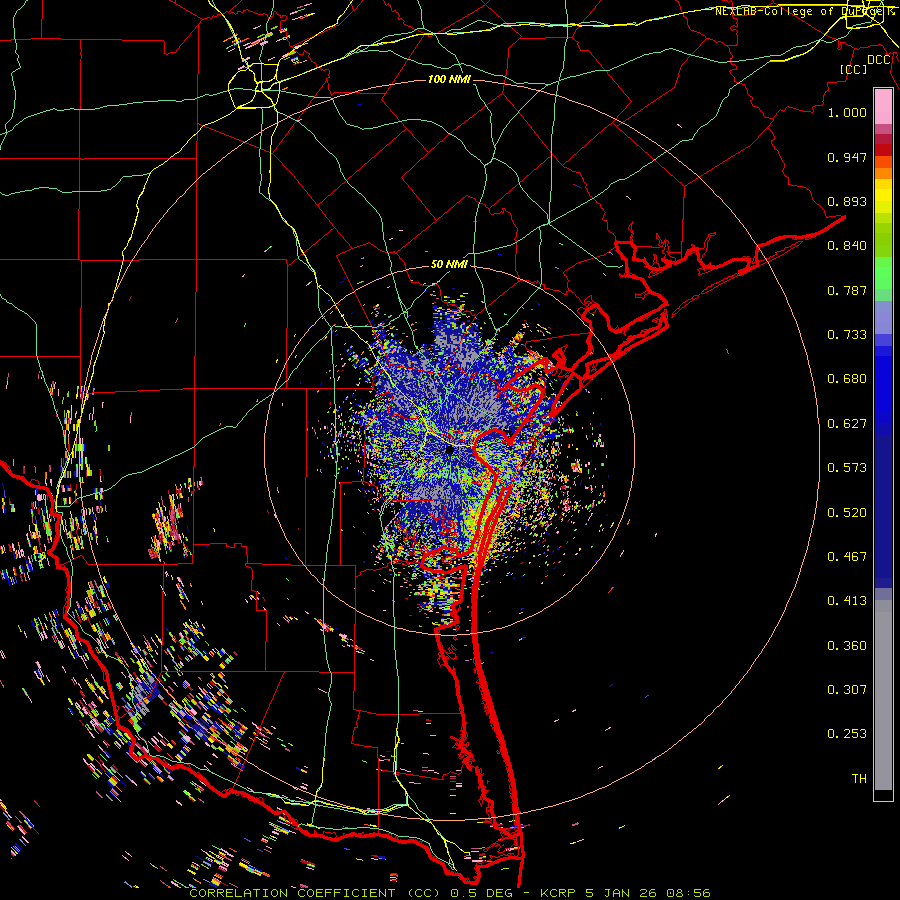Viewport: 900px width, 900px height.
Task: Click the "DCC" label above the color bar
Action: click(x=879, y=60)
